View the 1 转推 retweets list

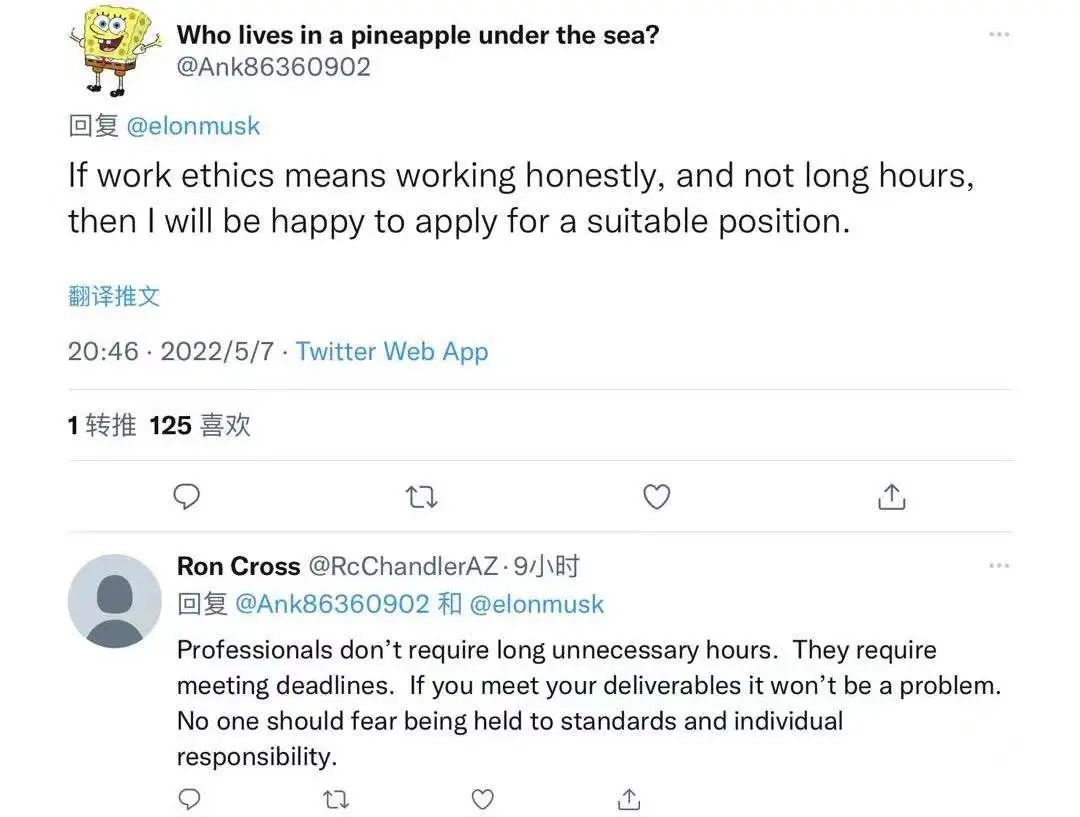102,426
